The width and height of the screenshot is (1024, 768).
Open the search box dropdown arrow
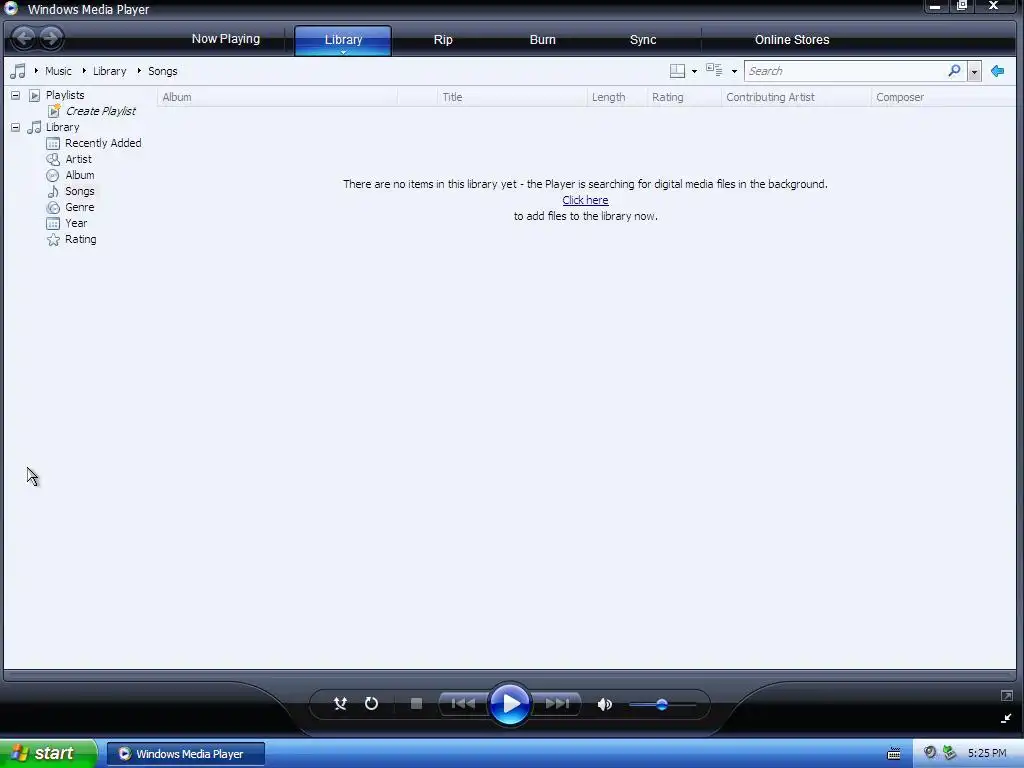(x=974, y=71)
